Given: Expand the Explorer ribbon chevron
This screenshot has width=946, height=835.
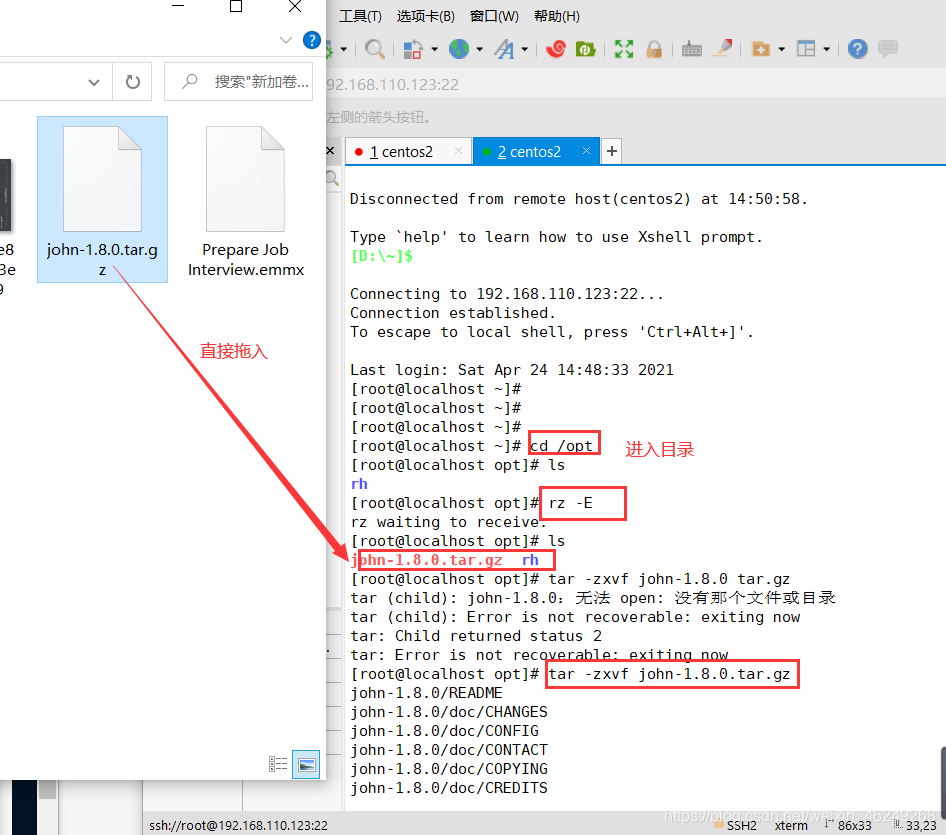Looking at the screenshot, I should coord(286,40).
